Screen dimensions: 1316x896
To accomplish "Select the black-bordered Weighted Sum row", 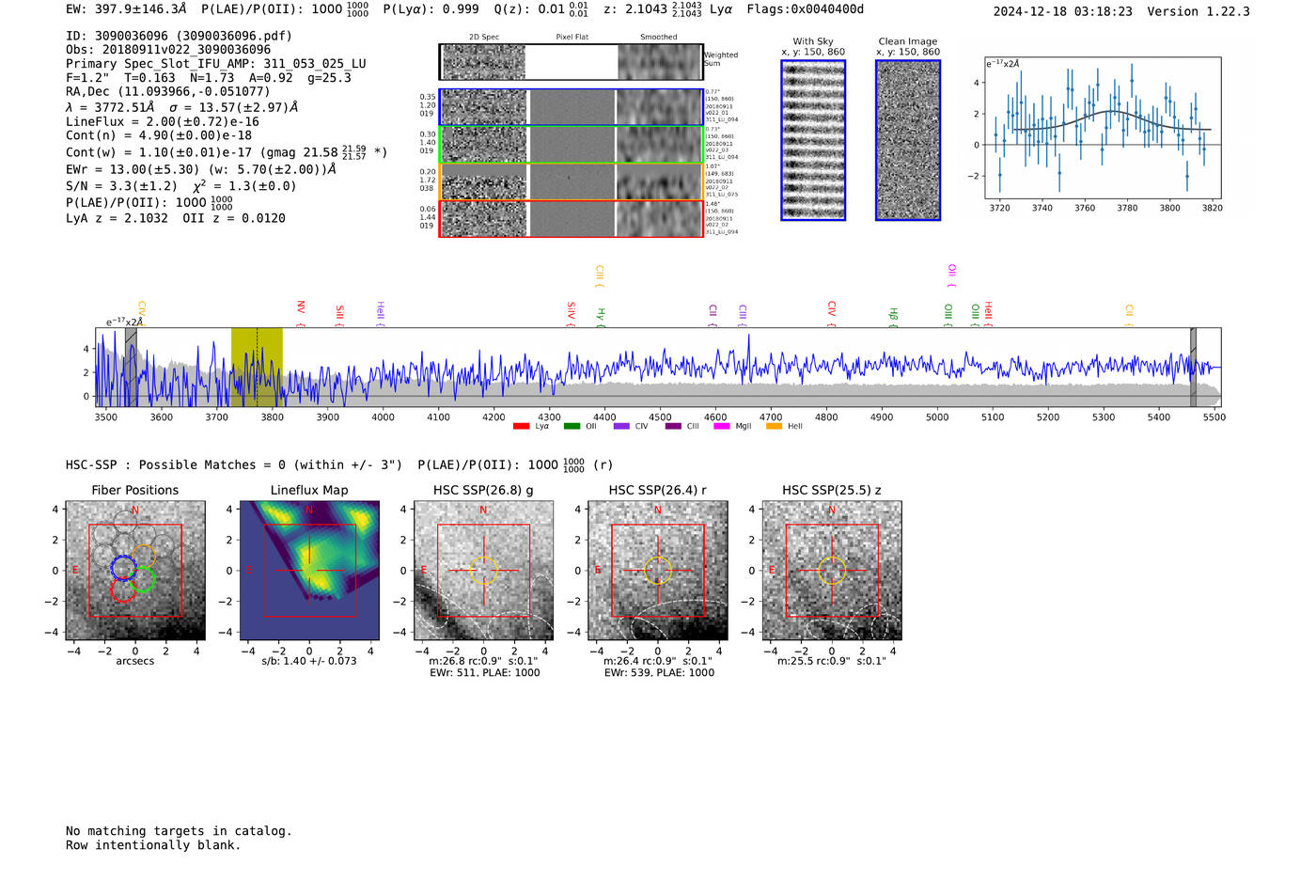I will [x=572, y=62].
